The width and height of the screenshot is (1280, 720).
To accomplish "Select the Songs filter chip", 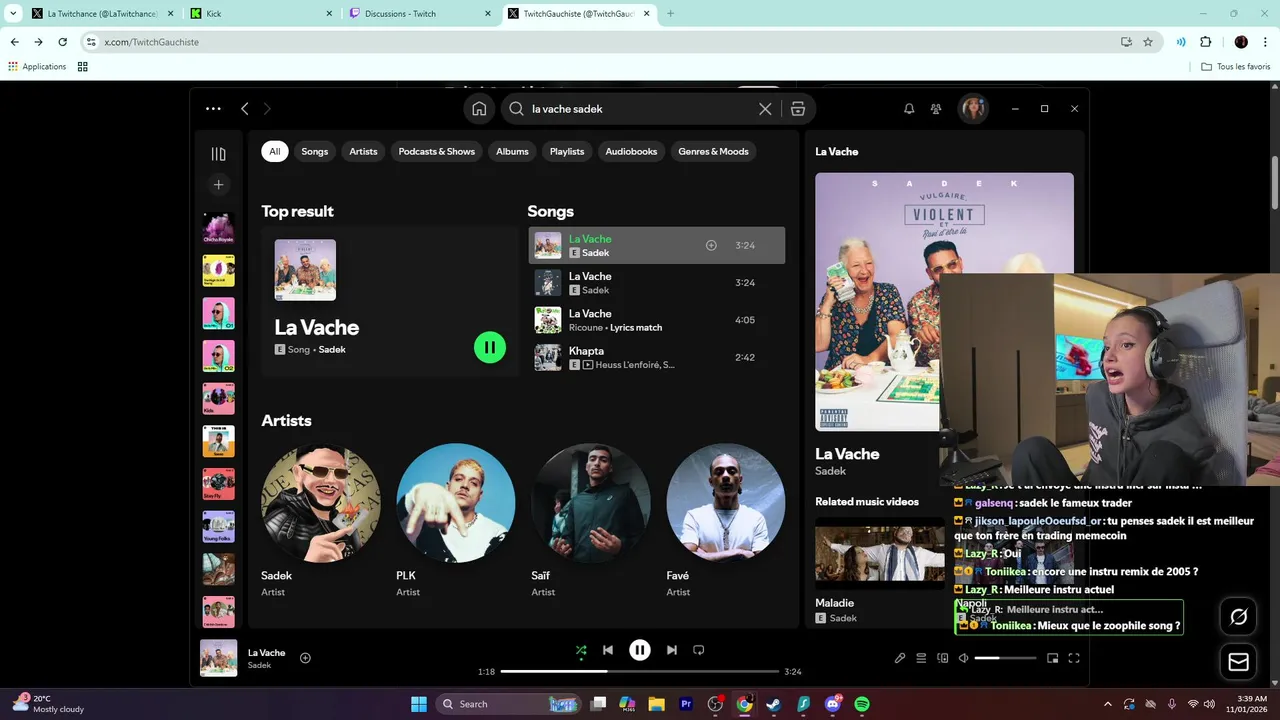I will [x=315, y=151].
